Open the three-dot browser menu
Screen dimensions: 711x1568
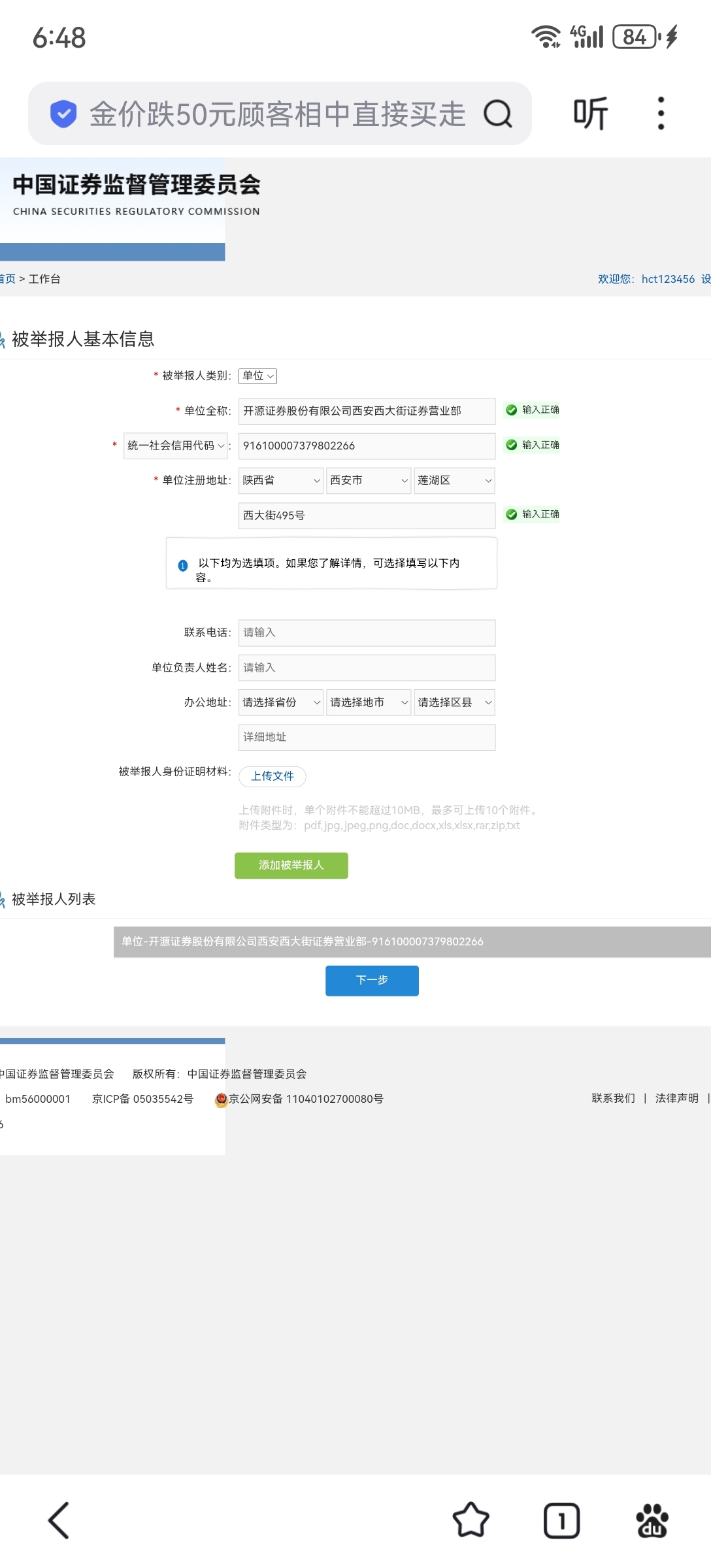[x=661, y=114]
